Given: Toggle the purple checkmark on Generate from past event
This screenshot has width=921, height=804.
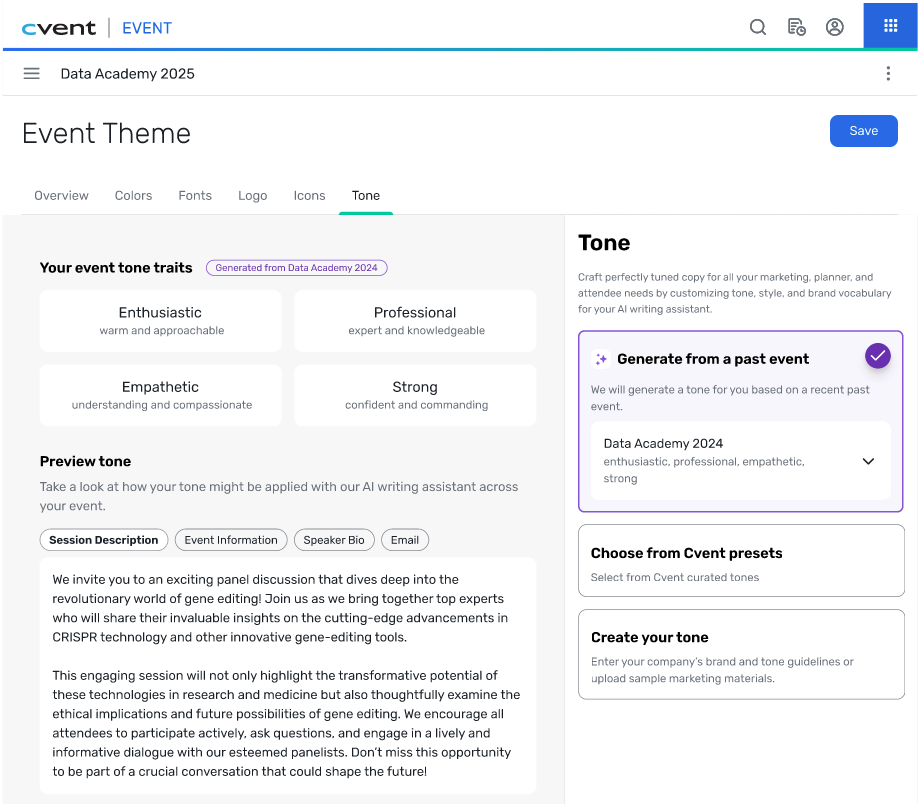Looking at the screenshot, I should [x=878, y=356].
